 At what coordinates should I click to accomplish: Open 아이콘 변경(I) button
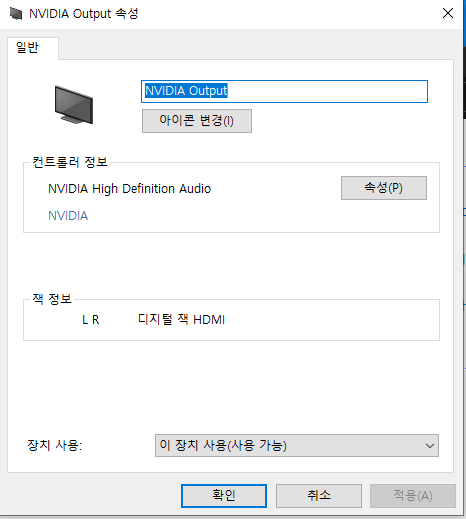(197, 121)
